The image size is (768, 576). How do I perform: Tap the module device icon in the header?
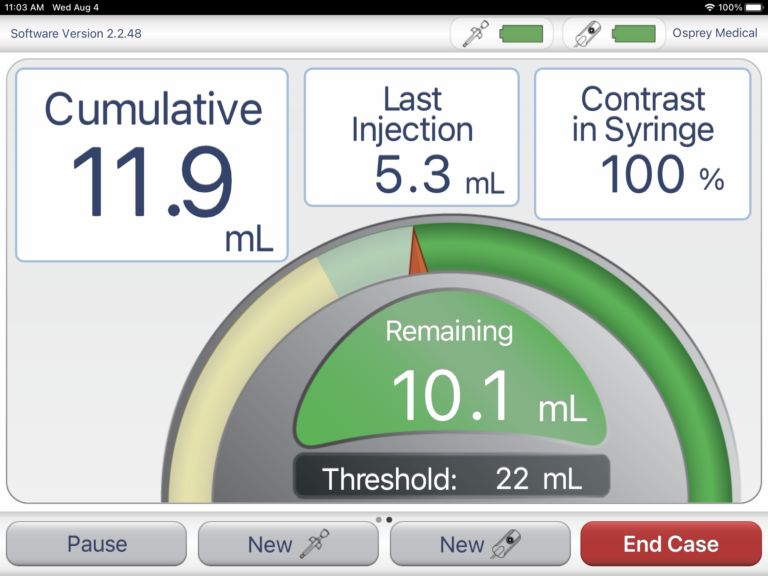(x=587, y=34)
